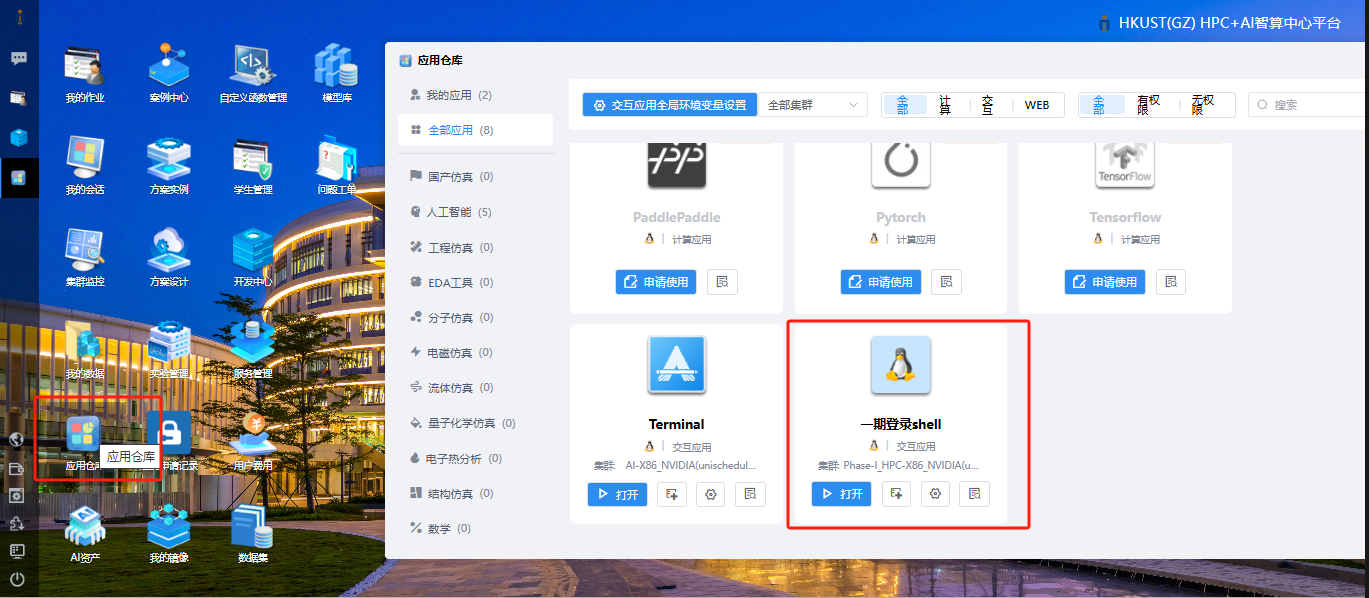Click 申请使用 button for PaddlePaddle
The width and height of the screenshot is (1369, 598).
pos(655,282)
